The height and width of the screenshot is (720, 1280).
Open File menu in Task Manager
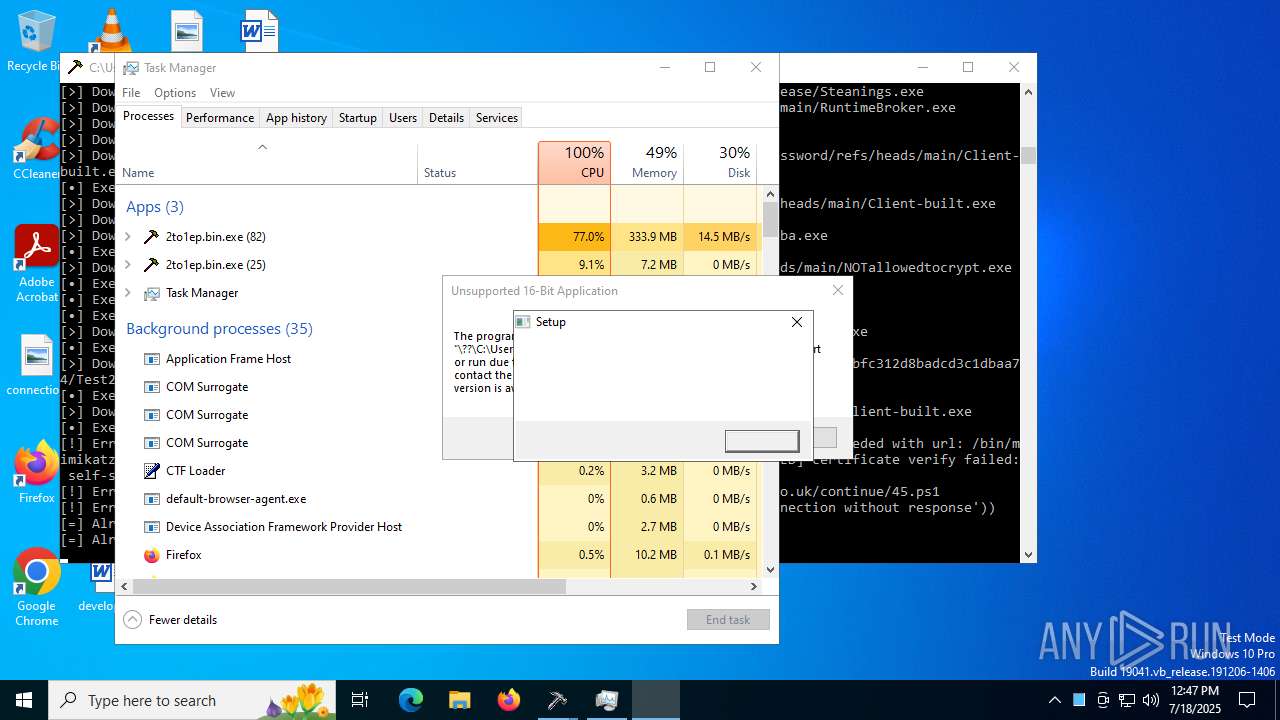pyautogui.click(x=131, y=93)
